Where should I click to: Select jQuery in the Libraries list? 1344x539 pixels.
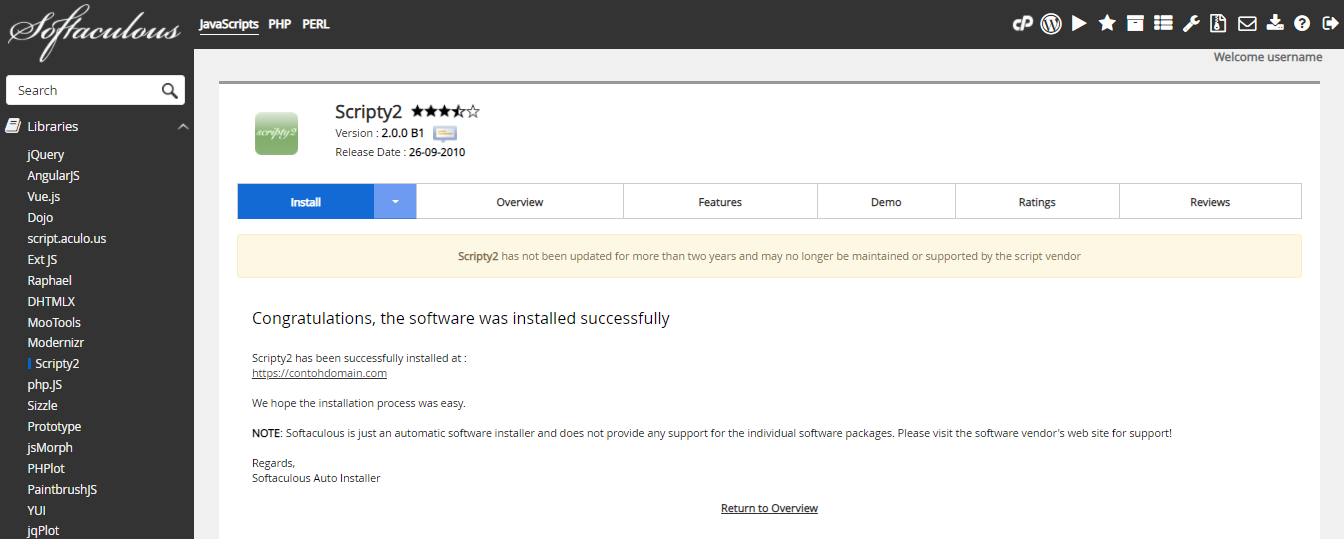[x=46, y=155]
